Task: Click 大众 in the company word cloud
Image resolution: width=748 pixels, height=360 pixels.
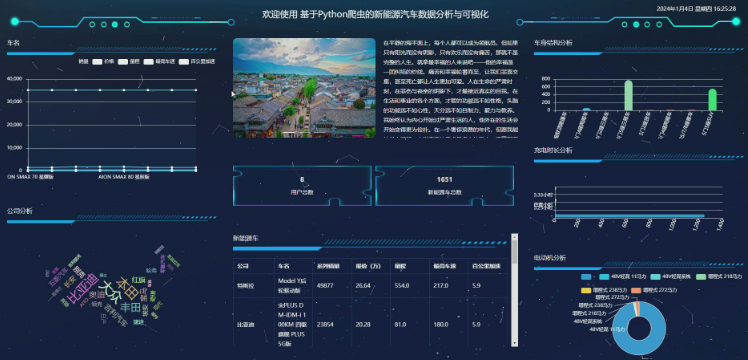Action: point(110,293)
